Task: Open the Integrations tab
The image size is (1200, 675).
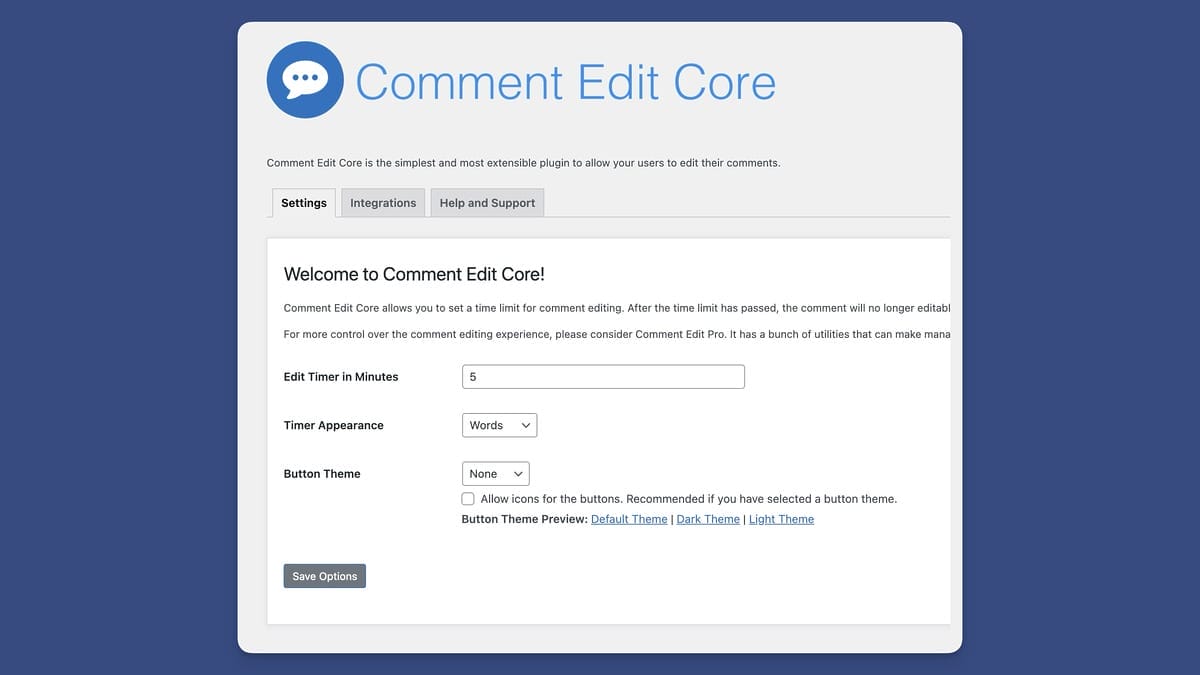Action: pyautogui.click(x=383, y=203)
